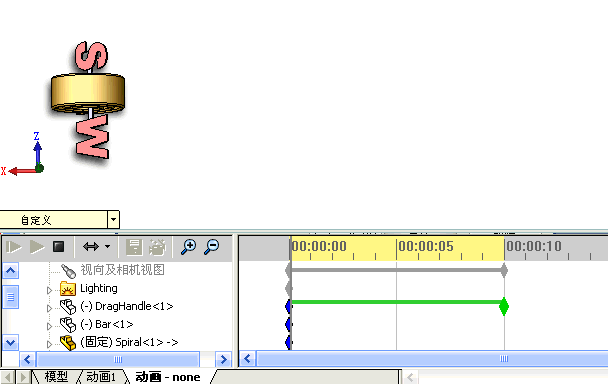This screenshot has width=608, height=384.
Task: Click the camera view orientation icon
Action: [x=68, y=271]
